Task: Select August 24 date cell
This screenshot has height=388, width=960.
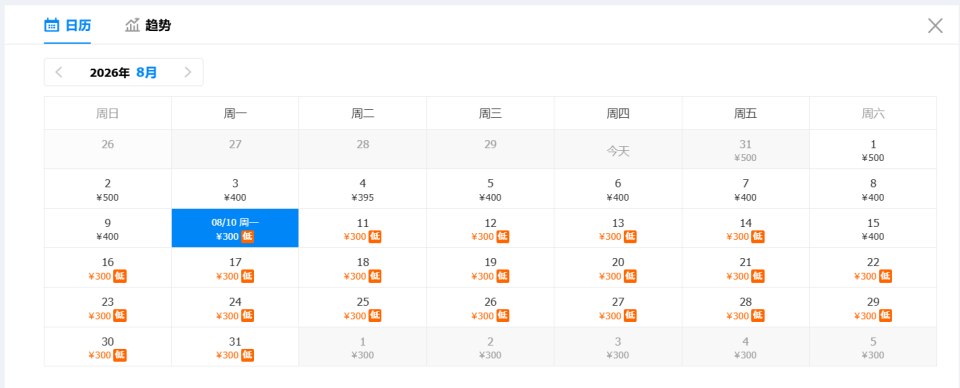Action: pos(235,307)
